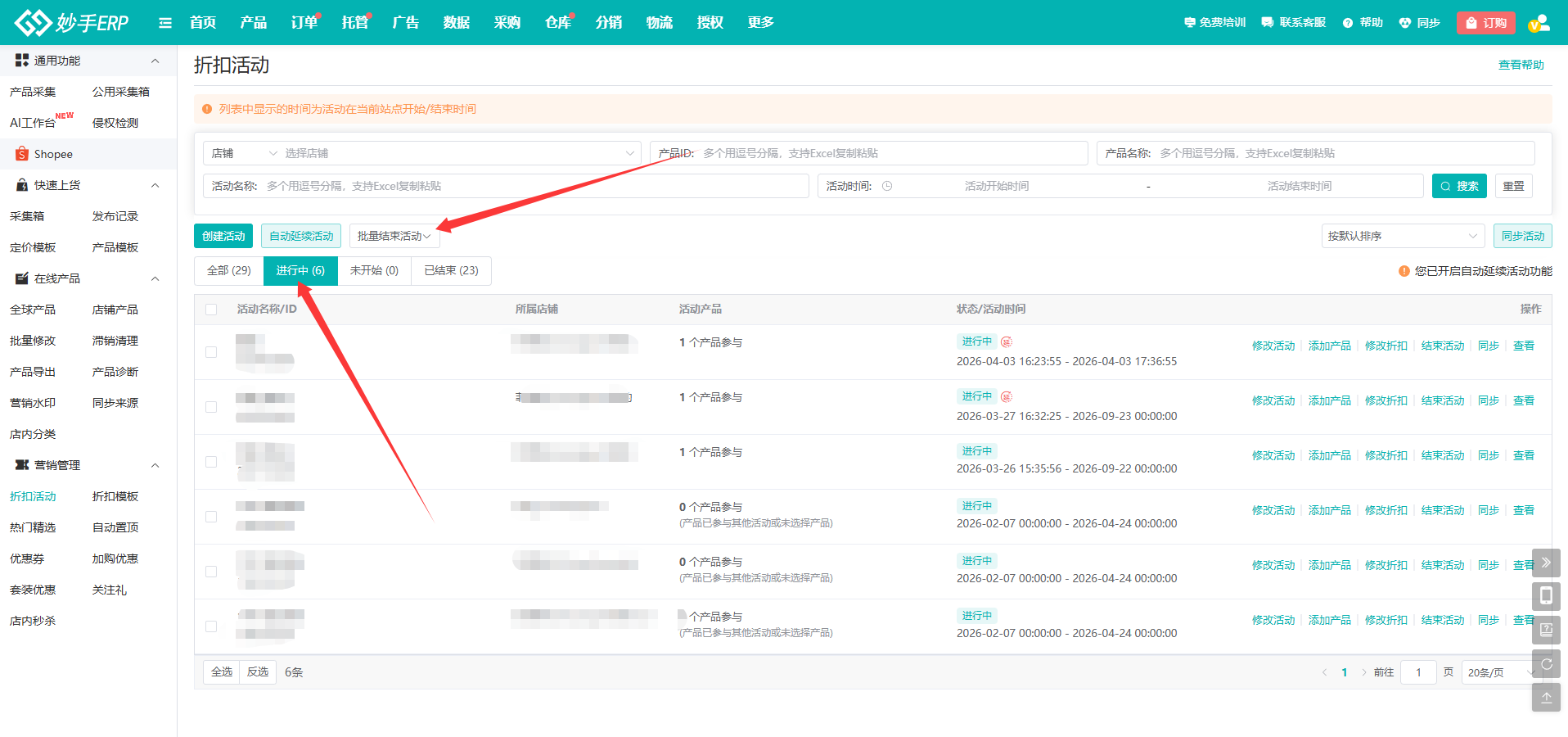The width and height of the screenshot is (1568, 737).
Task: Open the 订单 top menu
Action: click(304, 23)
